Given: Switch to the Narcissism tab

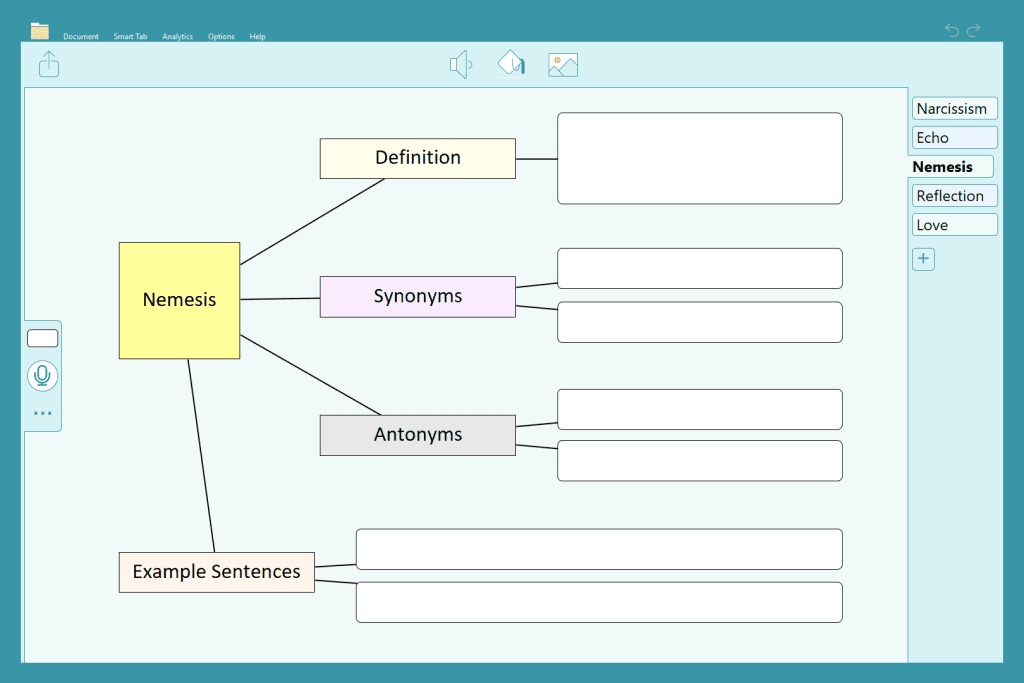Looking at the screenshot, I should [x=954, y=108].
